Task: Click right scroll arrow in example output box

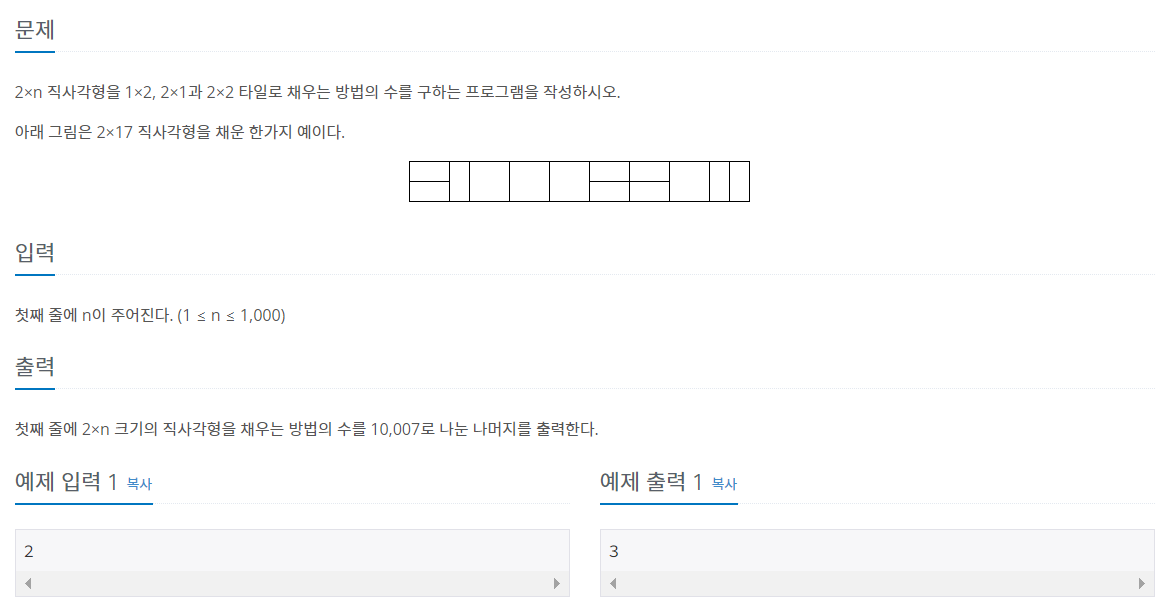Action: click(x=1141, y=583)
